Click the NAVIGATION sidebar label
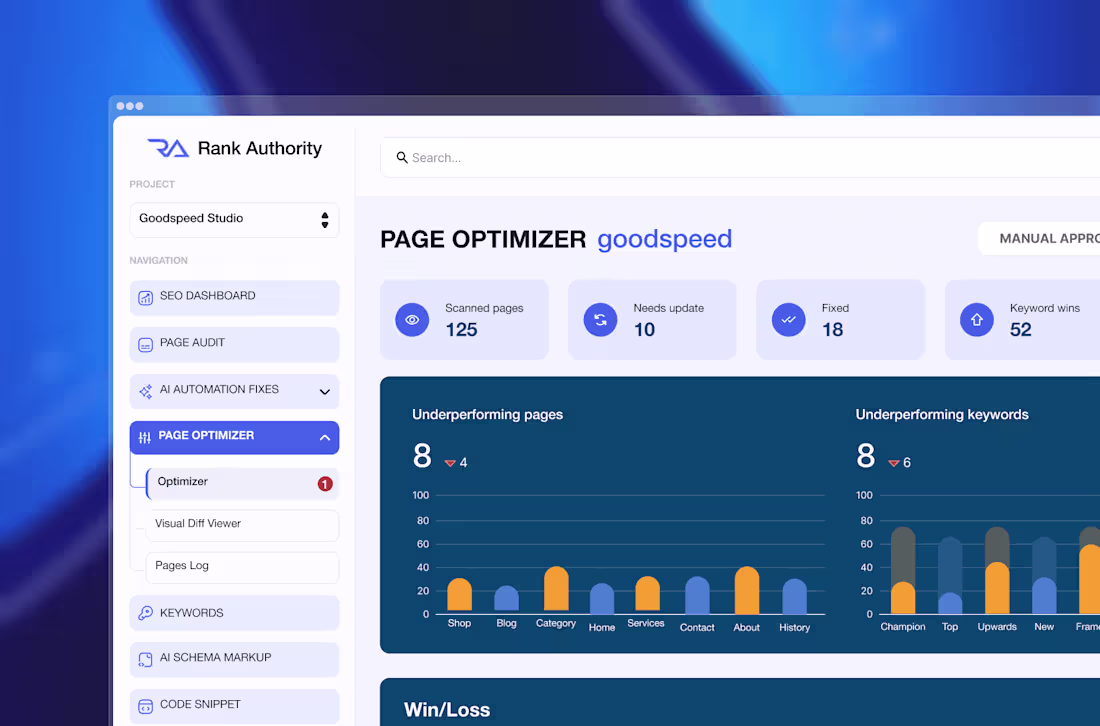The height and width of the screenshot is (726, 1100). tap(159, 260)
